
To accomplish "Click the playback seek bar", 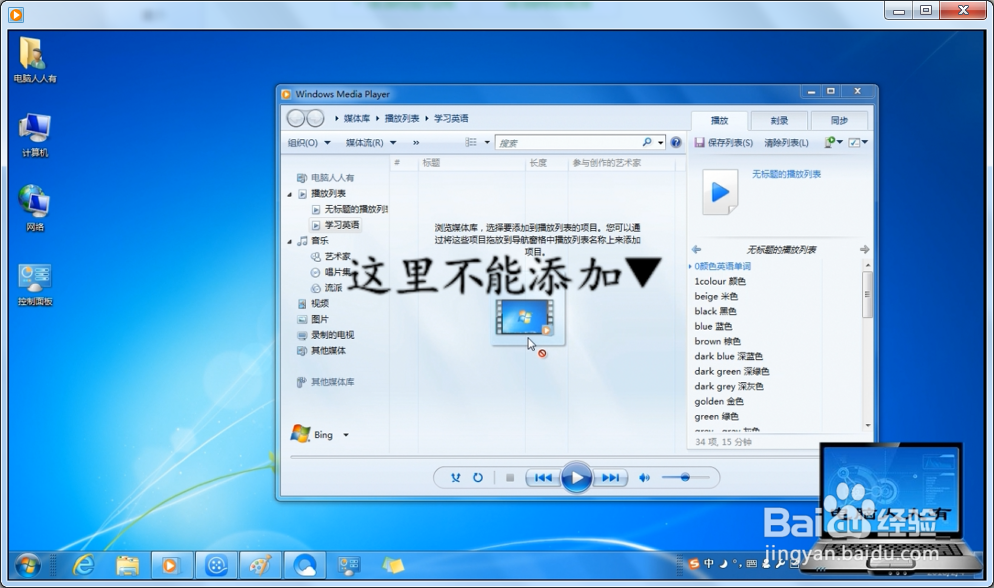I will (x=555, y=456).
